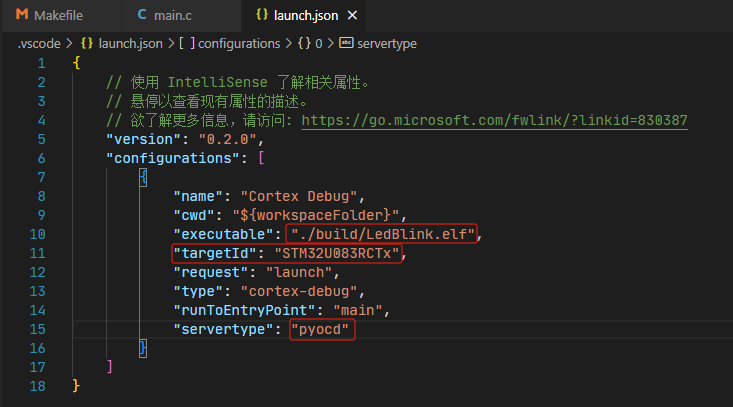This screenshot has height=407, width=733.
Task: Open the launch.json breadcrumb item
Action: 130,43
